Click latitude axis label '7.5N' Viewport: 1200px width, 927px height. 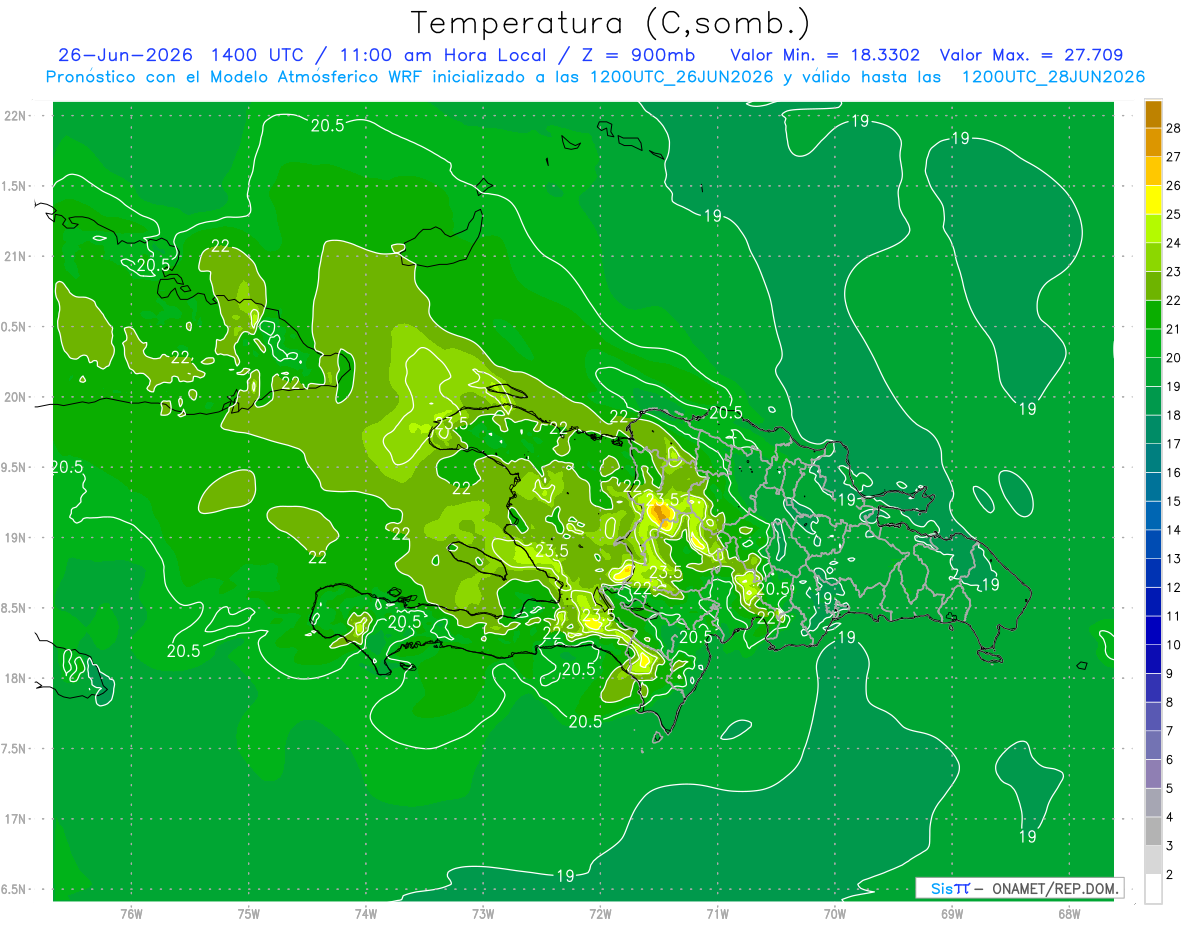point(15,748)
